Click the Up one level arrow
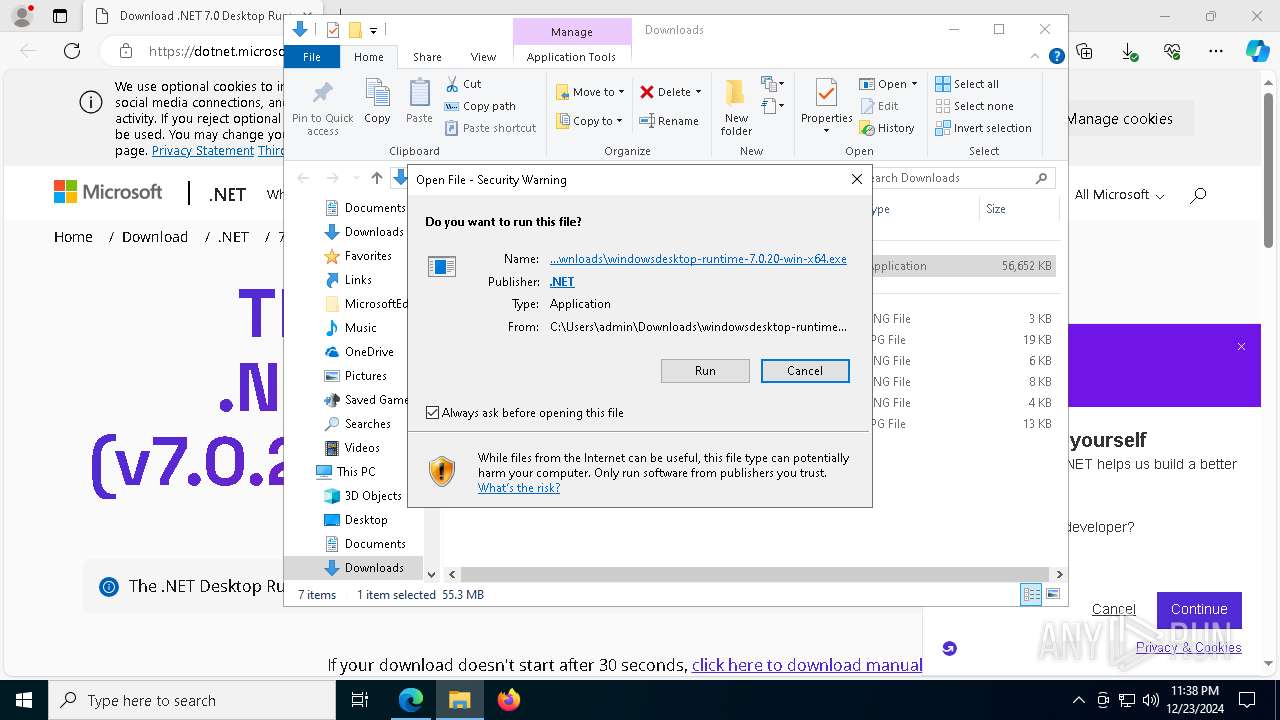The height and width of the screenshot is (720, 1280). [376, 178]
